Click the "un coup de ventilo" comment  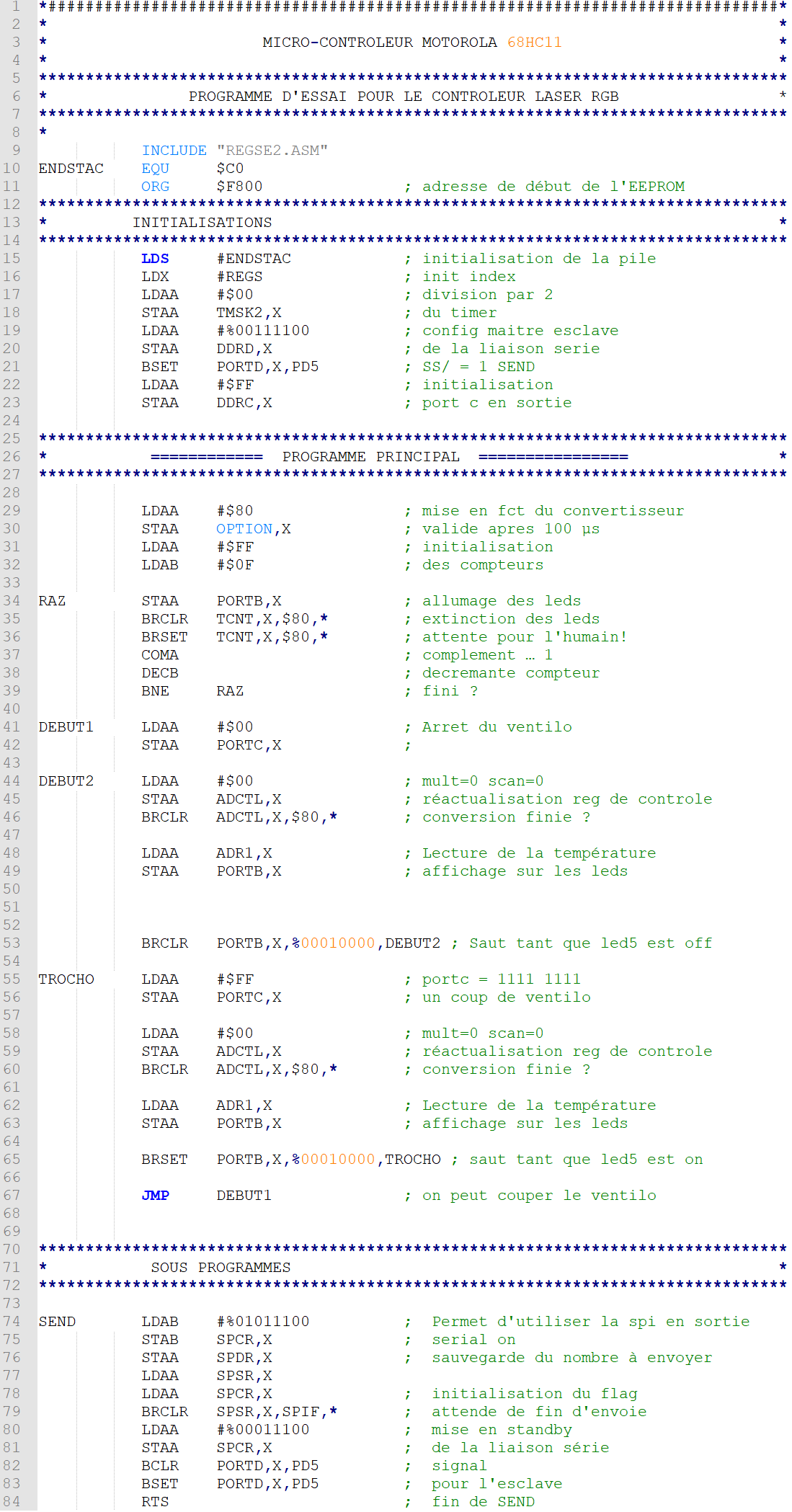[507, 997]
